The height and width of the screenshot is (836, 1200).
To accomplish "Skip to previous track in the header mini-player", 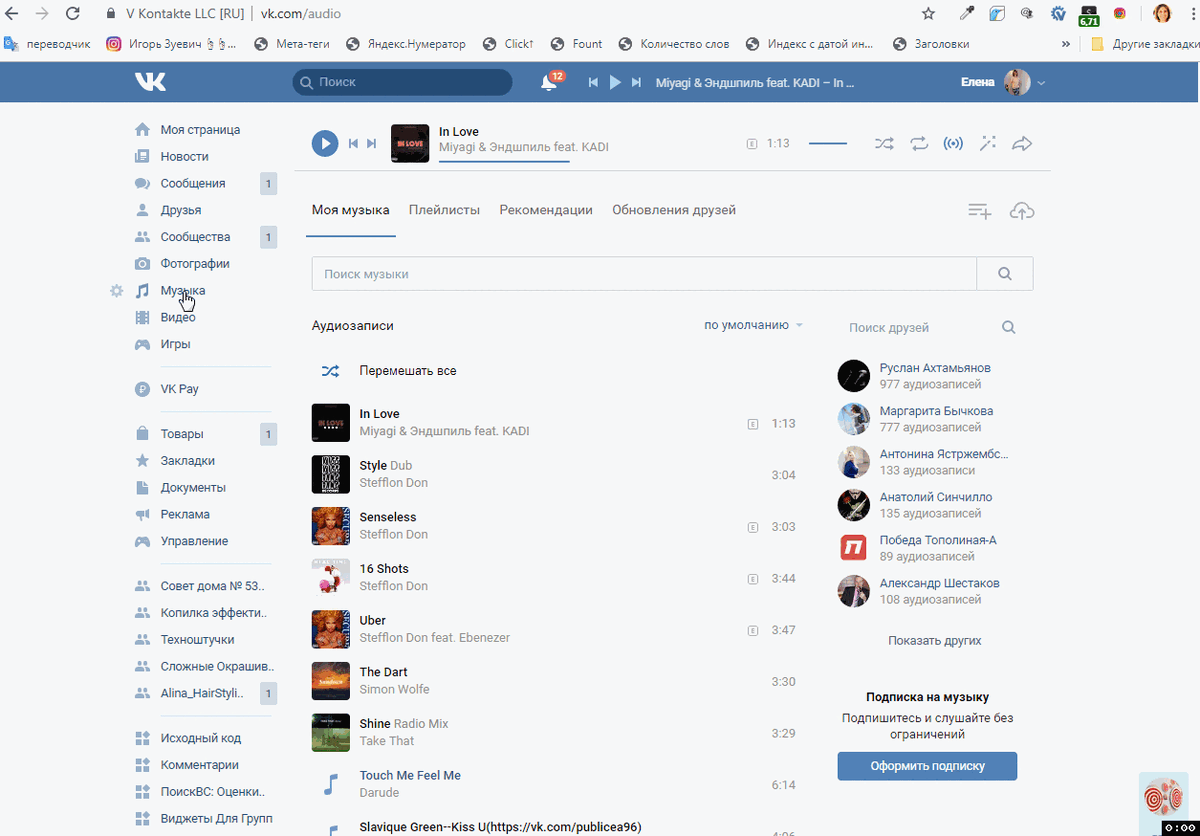I will pyautogui.click(x=593, y=82).
